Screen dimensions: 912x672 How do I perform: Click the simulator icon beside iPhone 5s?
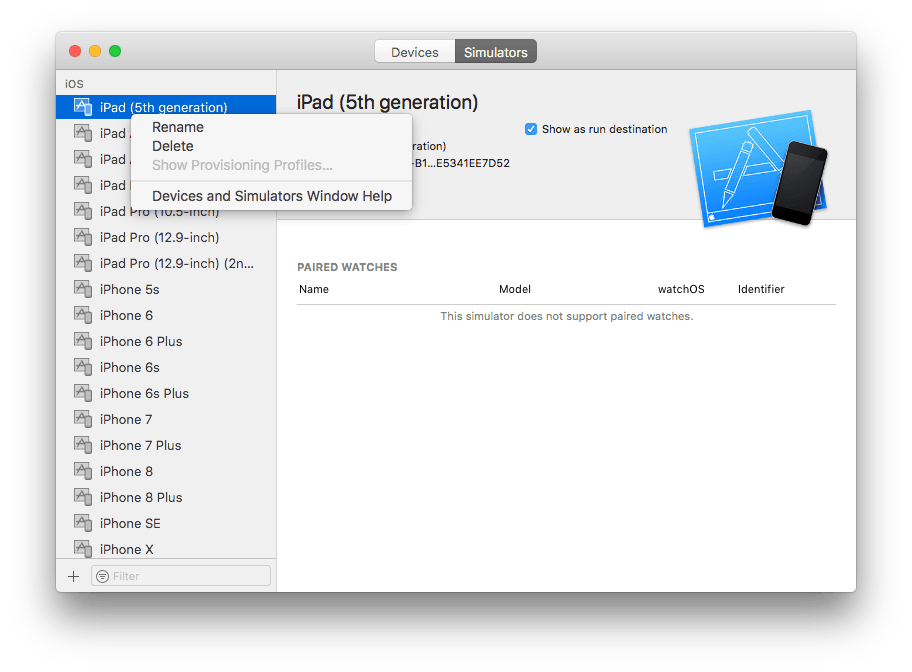(83, 289)
